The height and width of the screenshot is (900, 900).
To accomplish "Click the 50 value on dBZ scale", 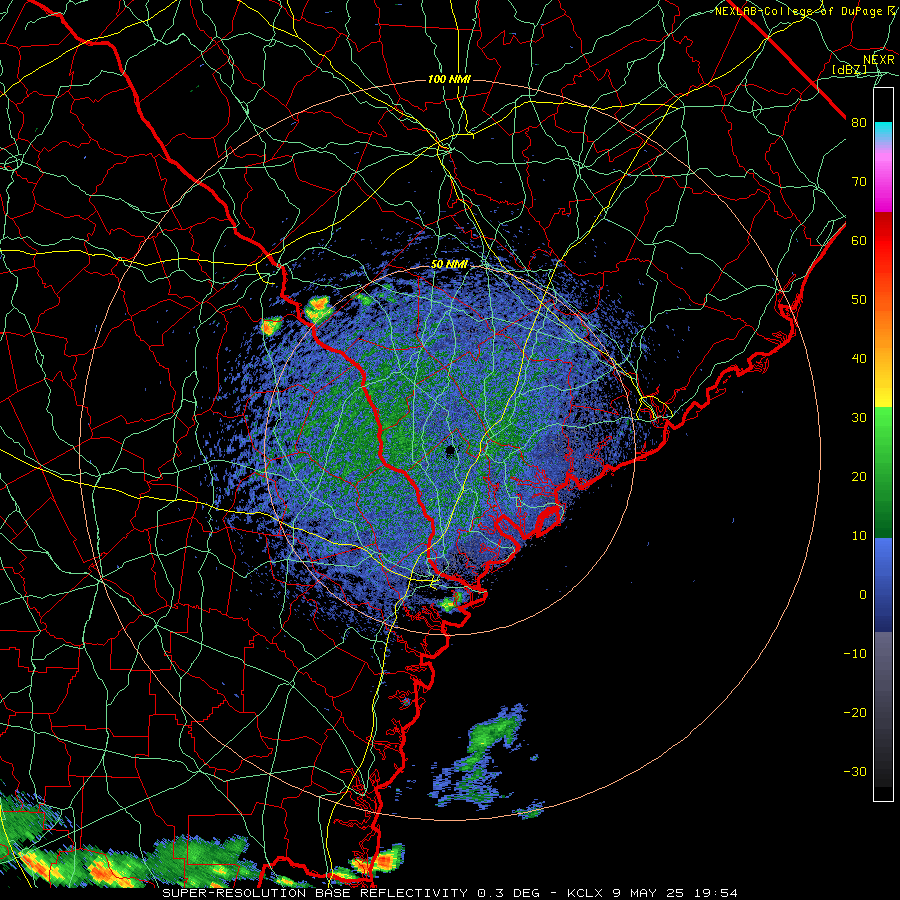I will click(859, 300).
